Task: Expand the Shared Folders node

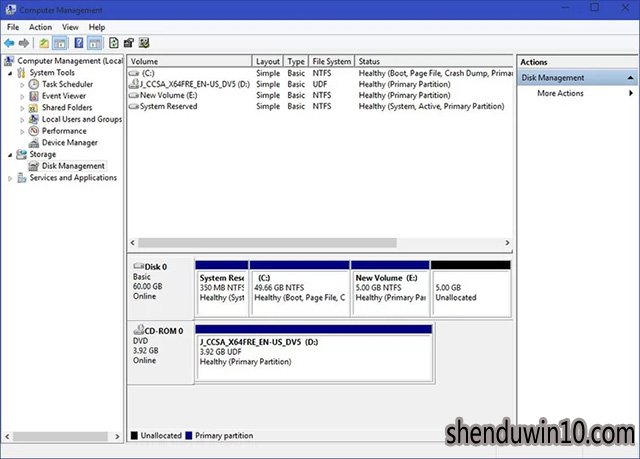Action: 22,109
